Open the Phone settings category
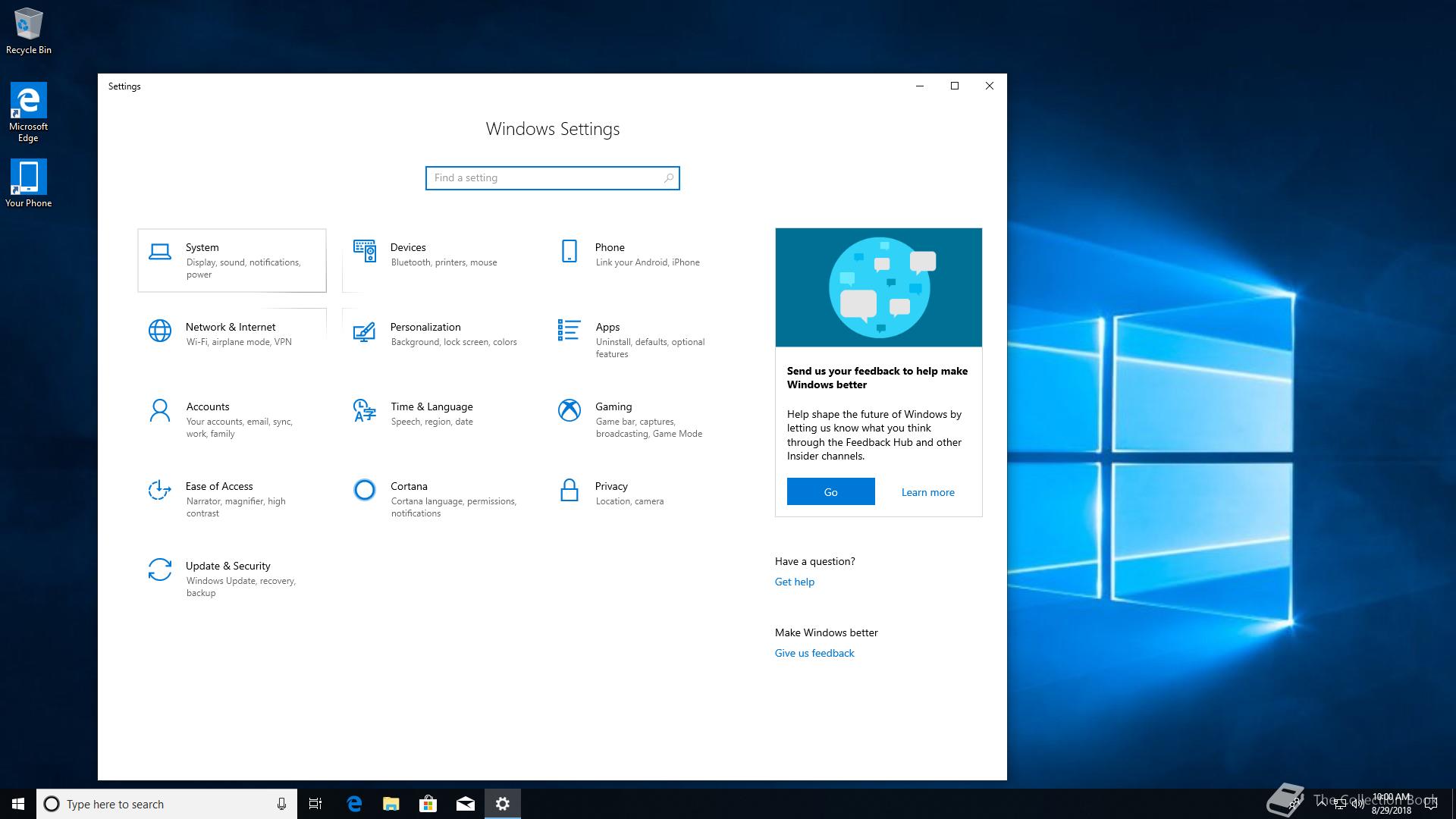The height and width of the screenshot is (819, 1456). tap(641, 260)
